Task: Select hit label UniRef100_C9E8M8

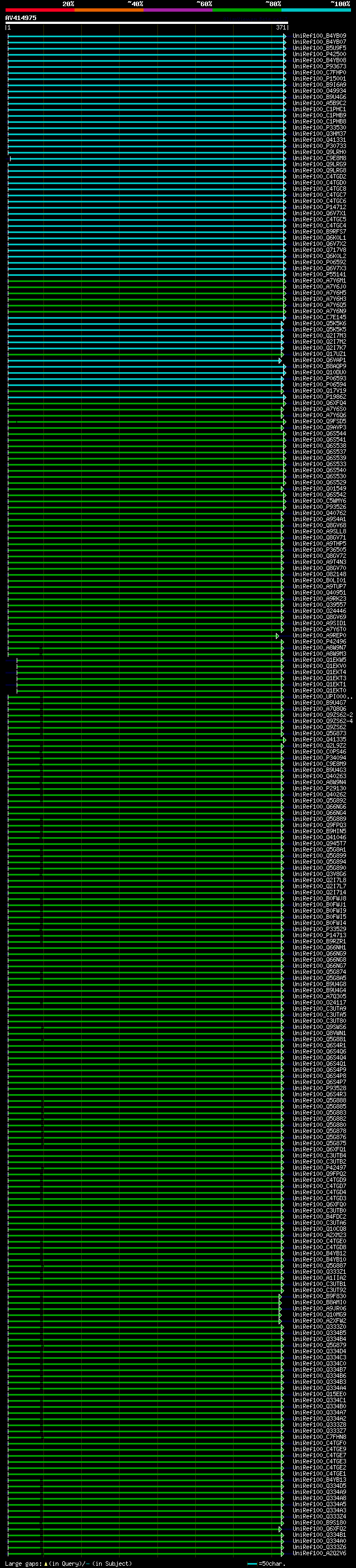Action: pyautogui.click(x=319, y=159)
